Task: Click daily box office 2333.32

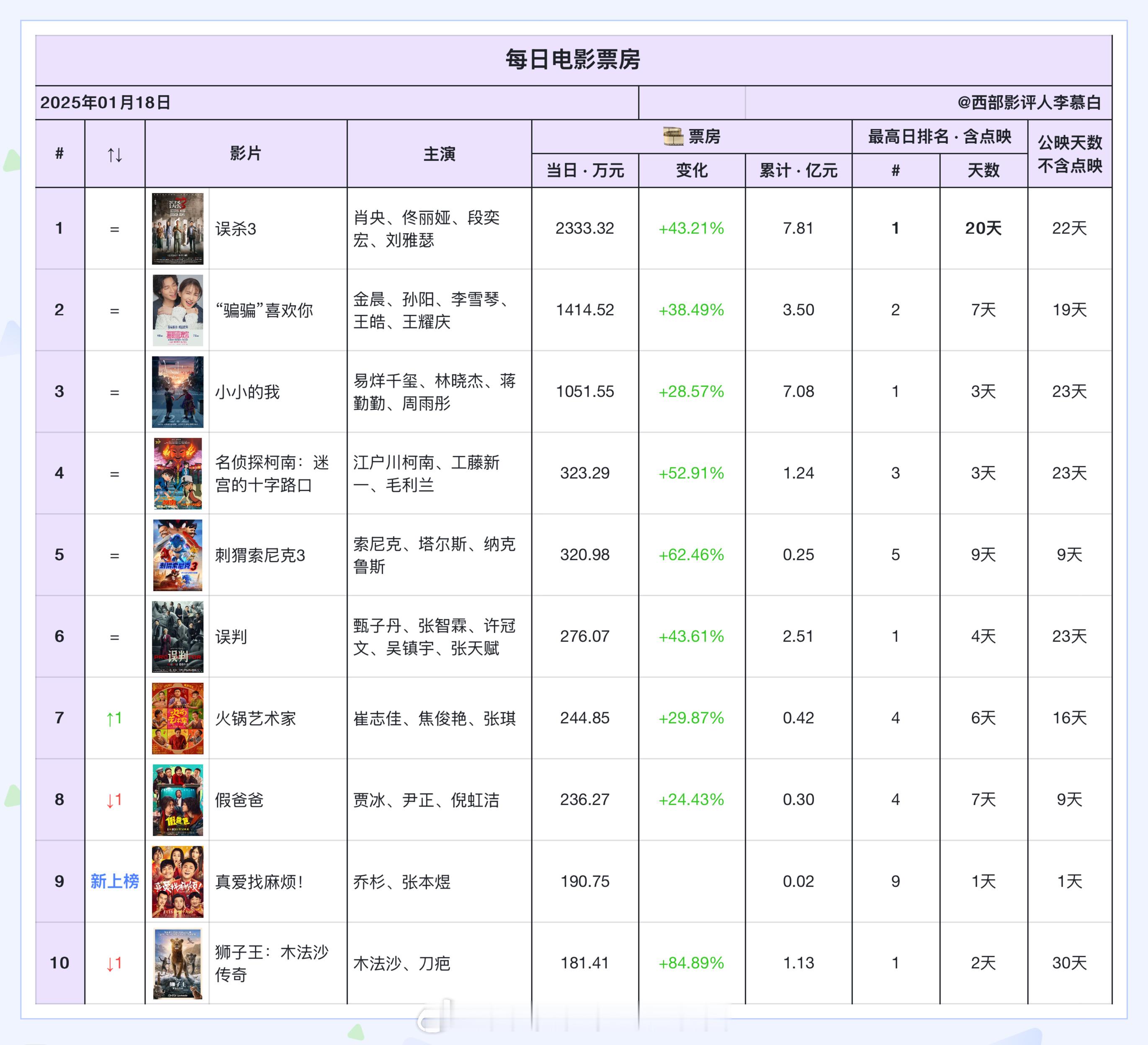Action: pyautogui.click(x=585, y=228)
